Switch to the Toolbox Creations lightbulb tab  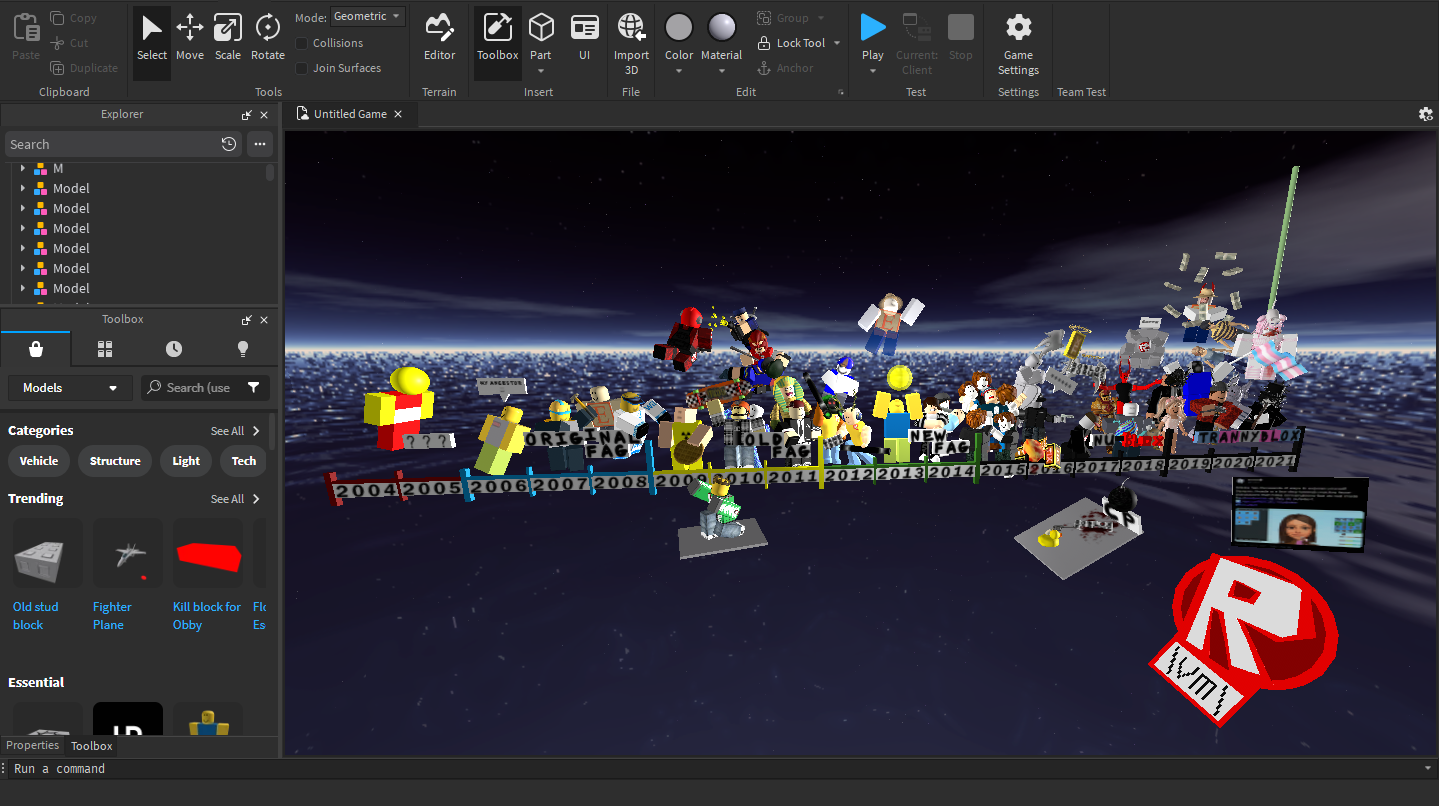click(242, 349)
